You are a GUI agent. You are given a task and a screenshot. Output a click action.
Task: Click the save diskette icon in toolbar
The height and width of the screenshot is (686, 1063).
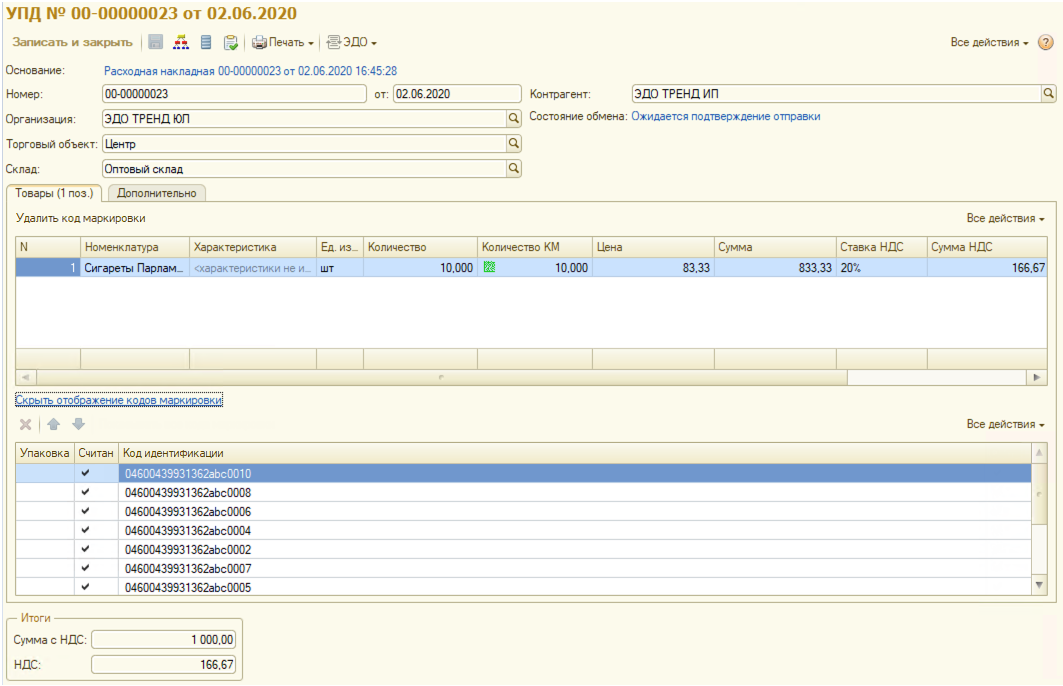tap(156, 43)
